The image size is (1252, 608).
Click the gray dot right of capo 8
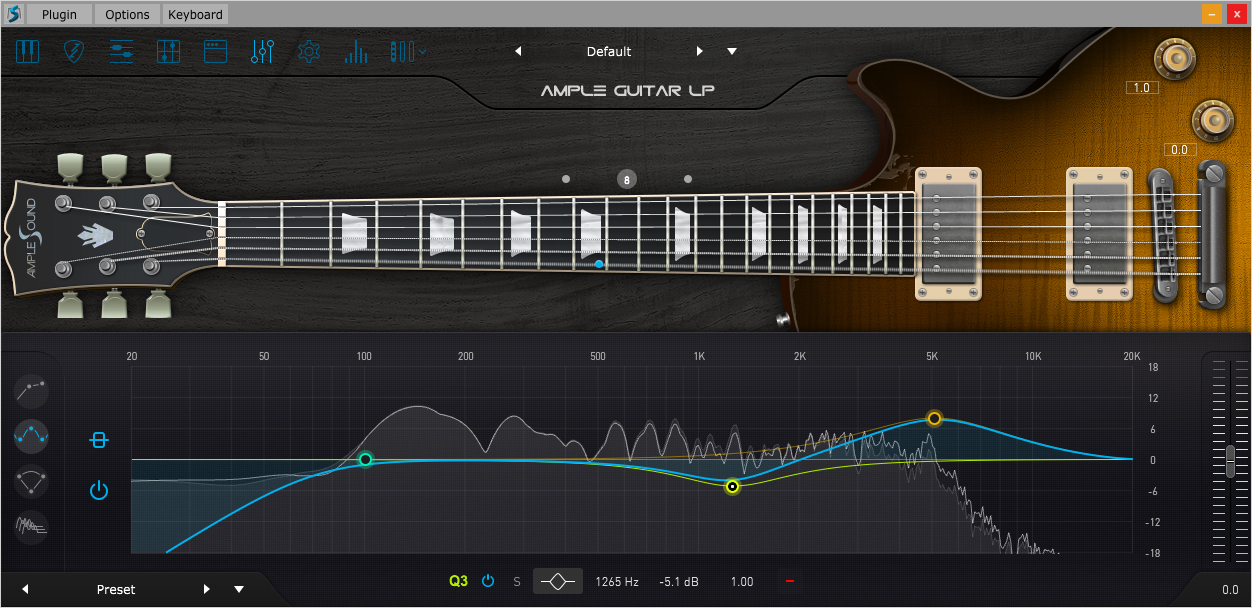point(688,179)
